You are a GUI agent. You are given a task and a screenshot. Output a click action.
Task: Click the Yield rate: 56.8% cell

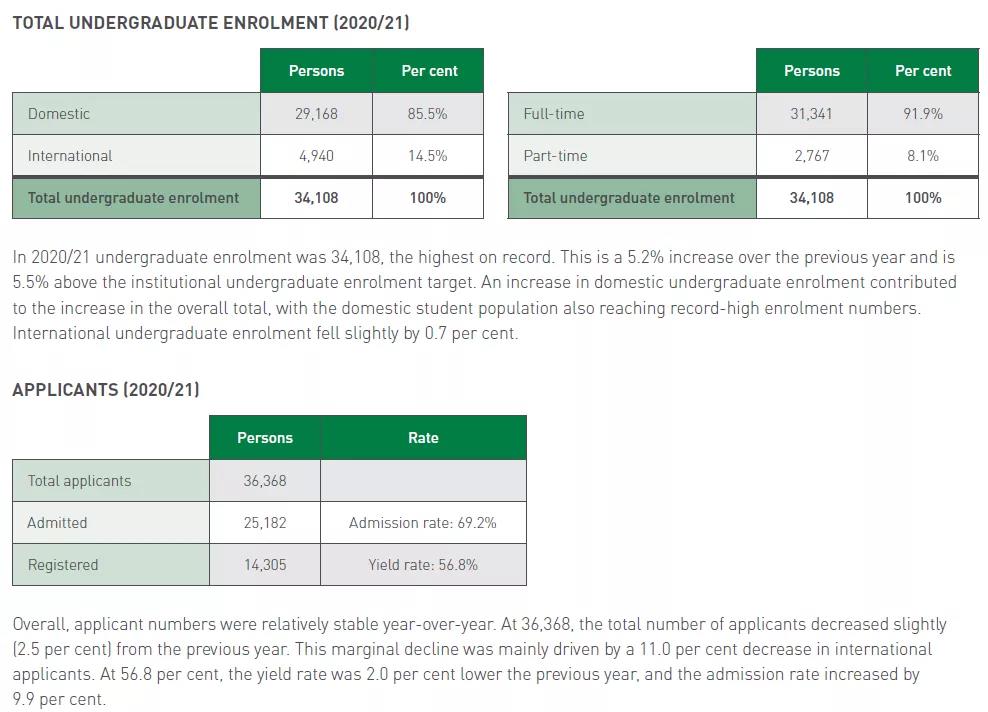[x=423, y=565]
